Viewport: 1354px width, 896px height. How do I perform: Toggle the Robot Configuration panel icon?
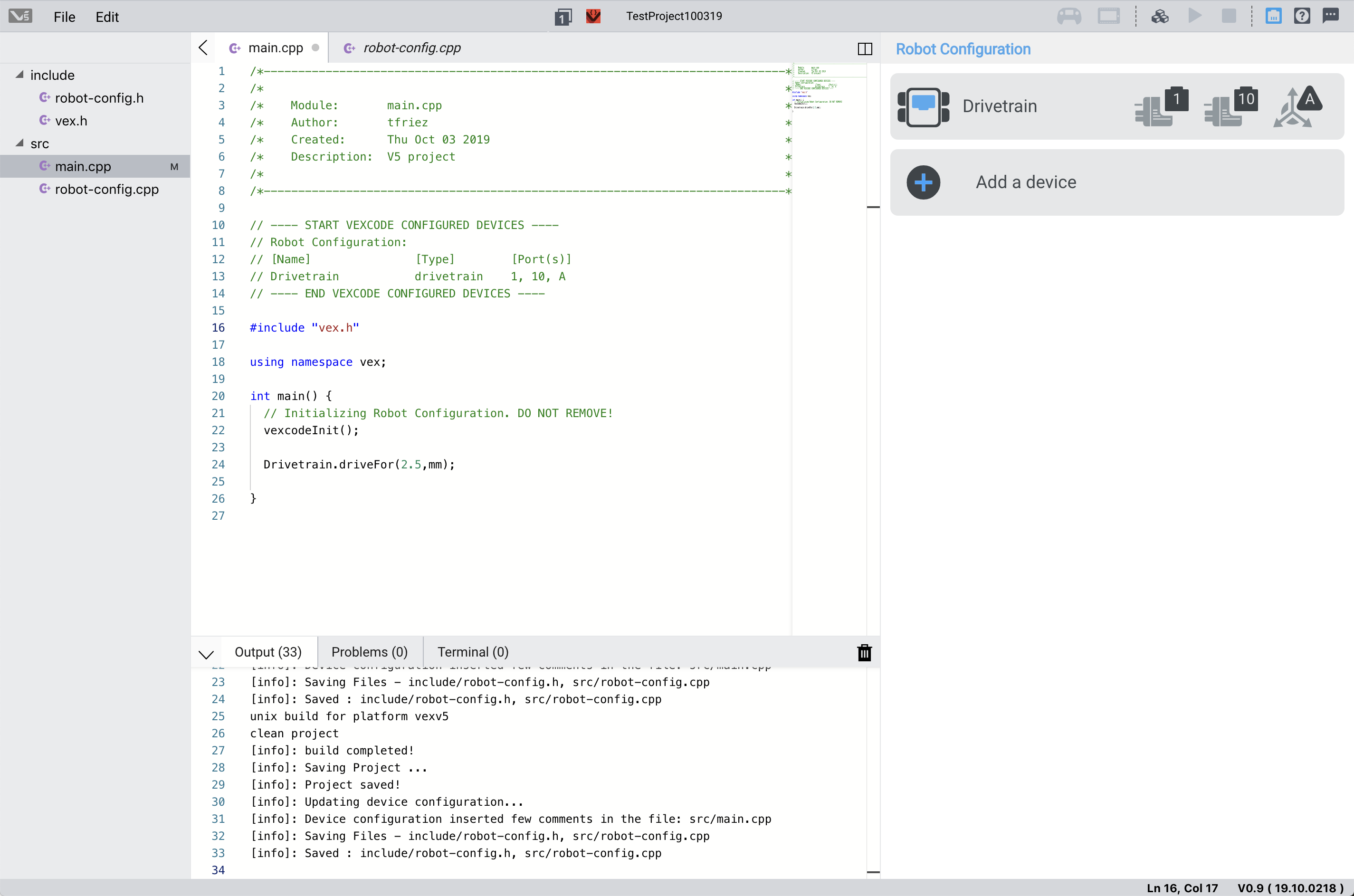pos(1273,16)
